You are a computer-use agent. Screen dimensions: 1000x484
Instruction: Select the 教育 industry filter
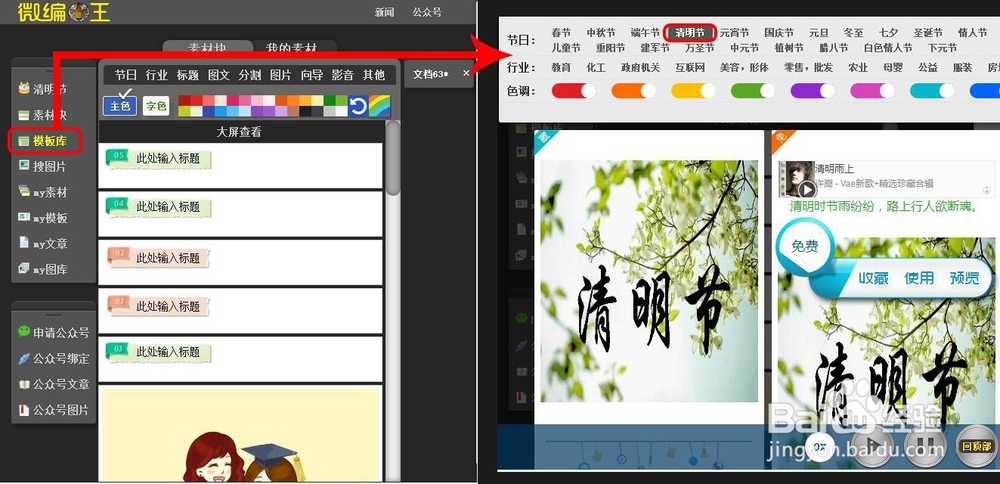[561, 67]
